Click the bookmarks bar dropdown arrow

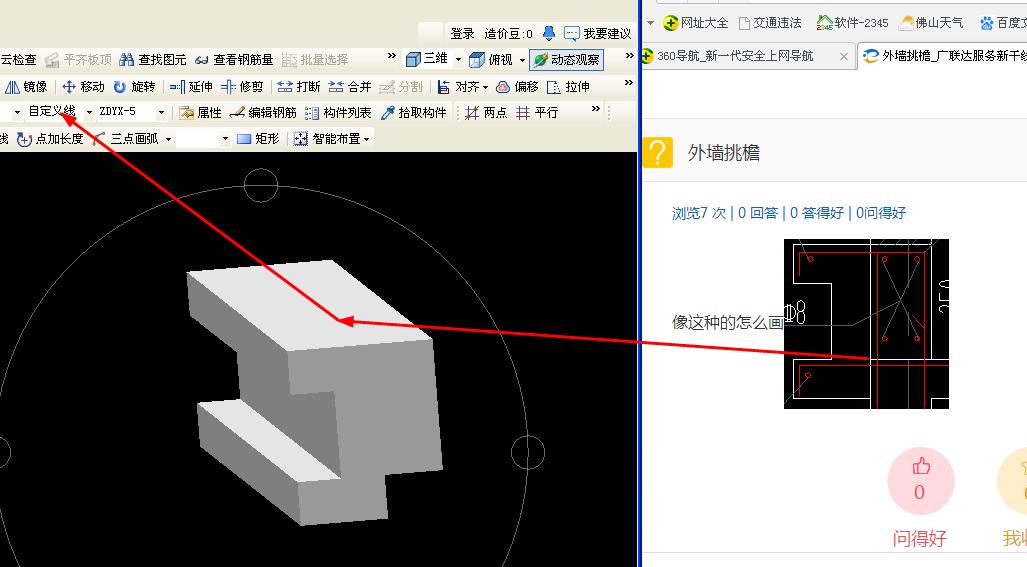click(x=650, y=23)
